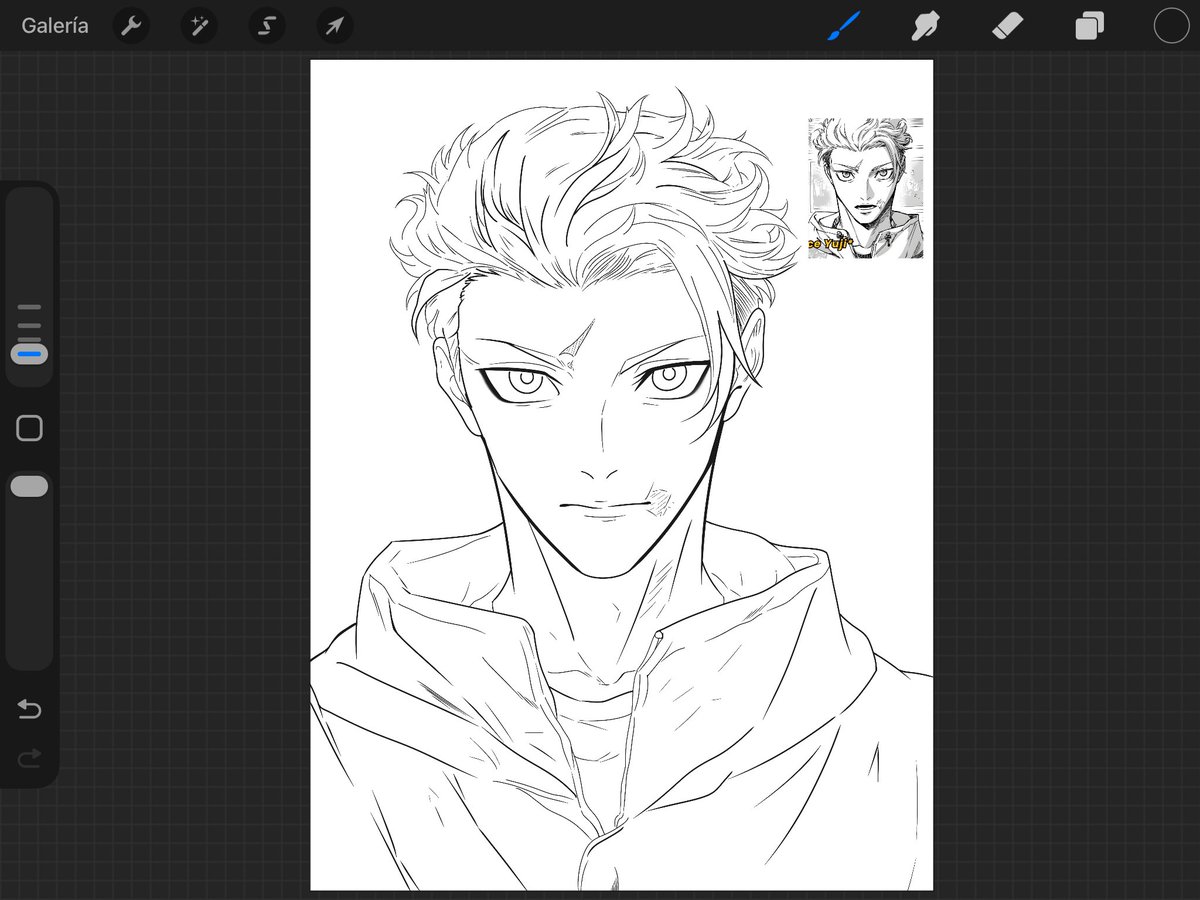Open the Actions wrench menu
The image size is (1200, 900).
pos(131,26)
